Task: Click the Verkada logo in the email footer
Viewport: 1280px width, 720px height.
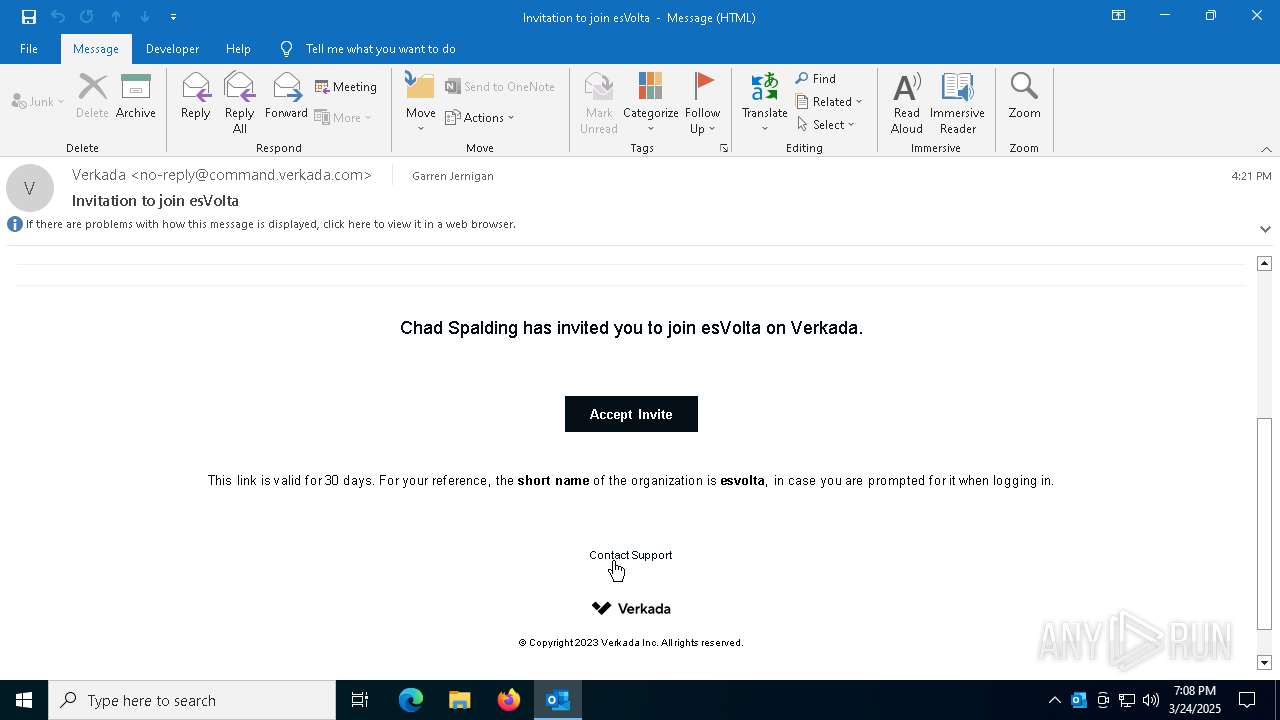Action: pyautogui.click(x=631, y=608)
